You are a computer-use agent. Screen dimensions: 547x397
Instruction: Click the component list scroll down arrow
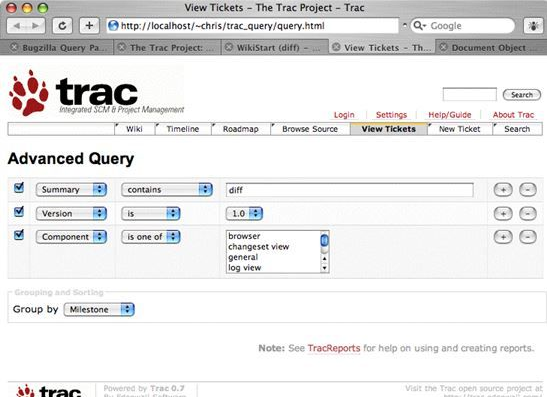[x=324, y=268]
